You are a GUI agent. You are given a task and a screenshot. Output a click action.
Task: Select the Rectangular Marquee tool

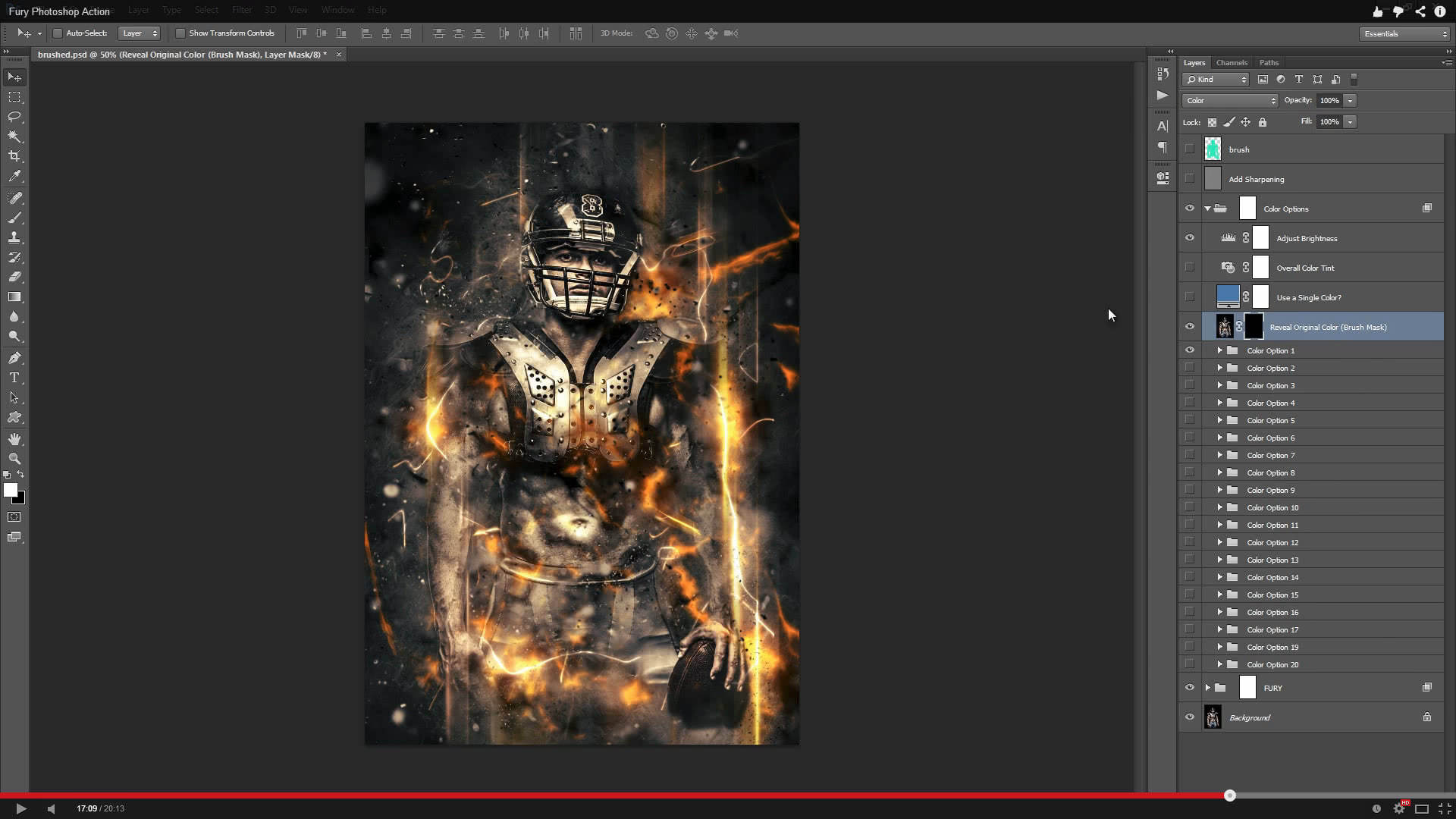(14, 97)
